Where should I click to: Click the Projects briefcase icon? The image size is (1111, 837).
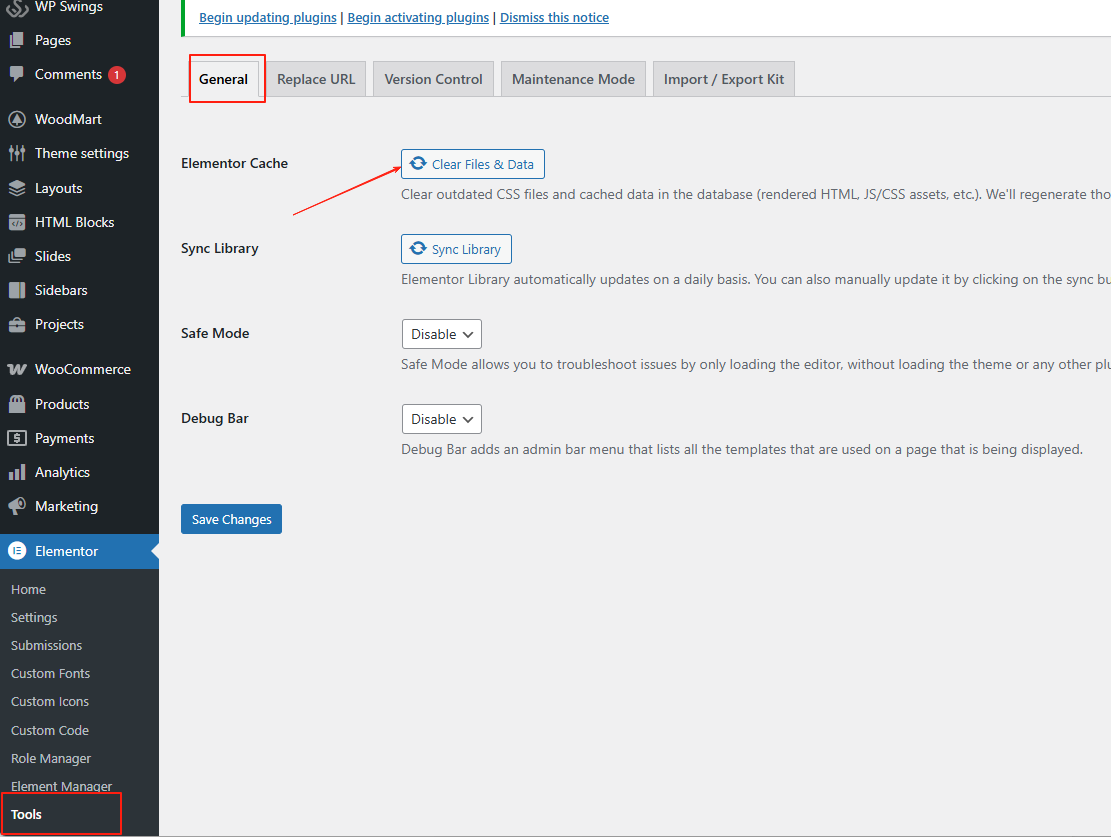(x=17, y=324)
